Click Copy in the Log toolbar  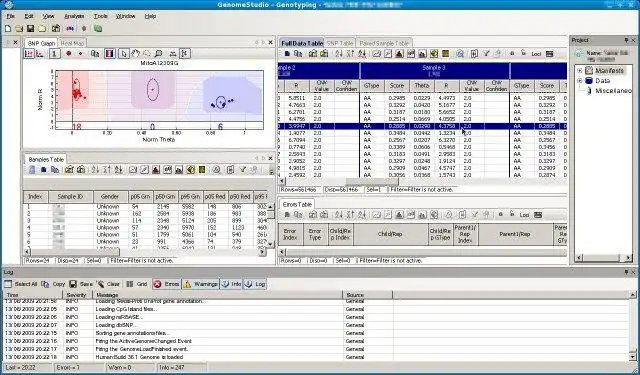tap(53, 284)
